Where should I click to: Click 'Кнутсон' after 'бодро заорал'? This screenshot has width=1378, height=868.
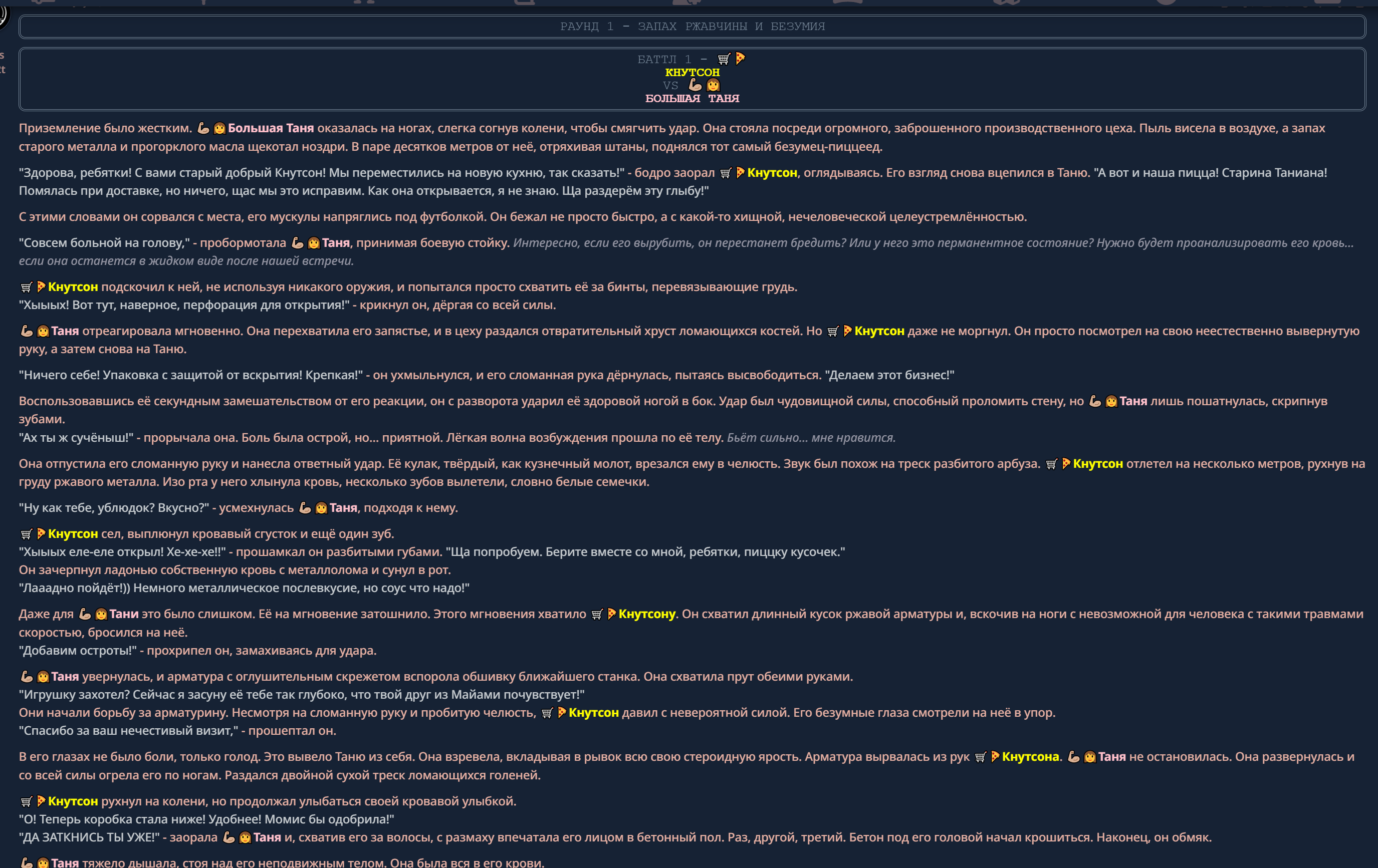pyautogui.click(x=772, y=173)
